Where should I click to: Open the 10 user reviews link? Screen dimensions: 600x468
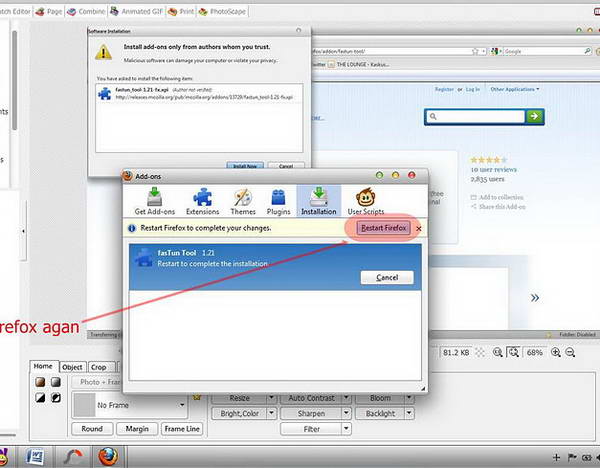[x=494, y=169]
